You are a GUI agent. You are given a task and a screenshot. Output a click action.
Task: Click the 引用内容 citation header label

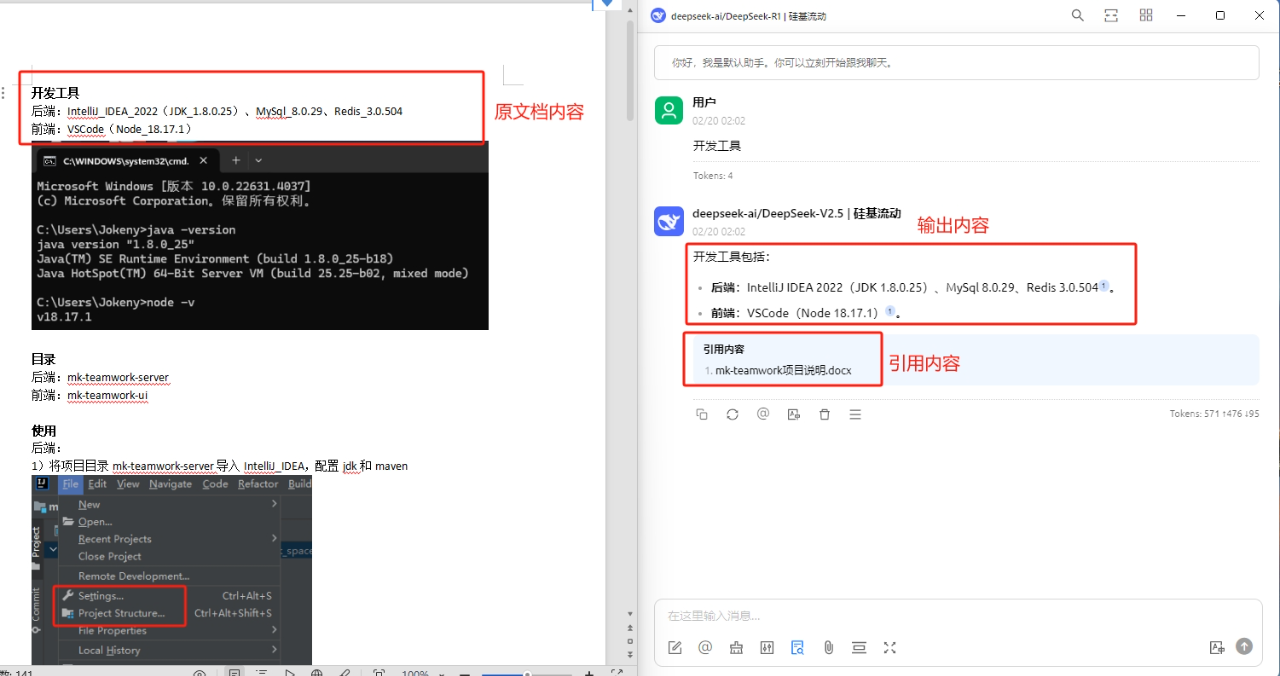coord(723,349)
